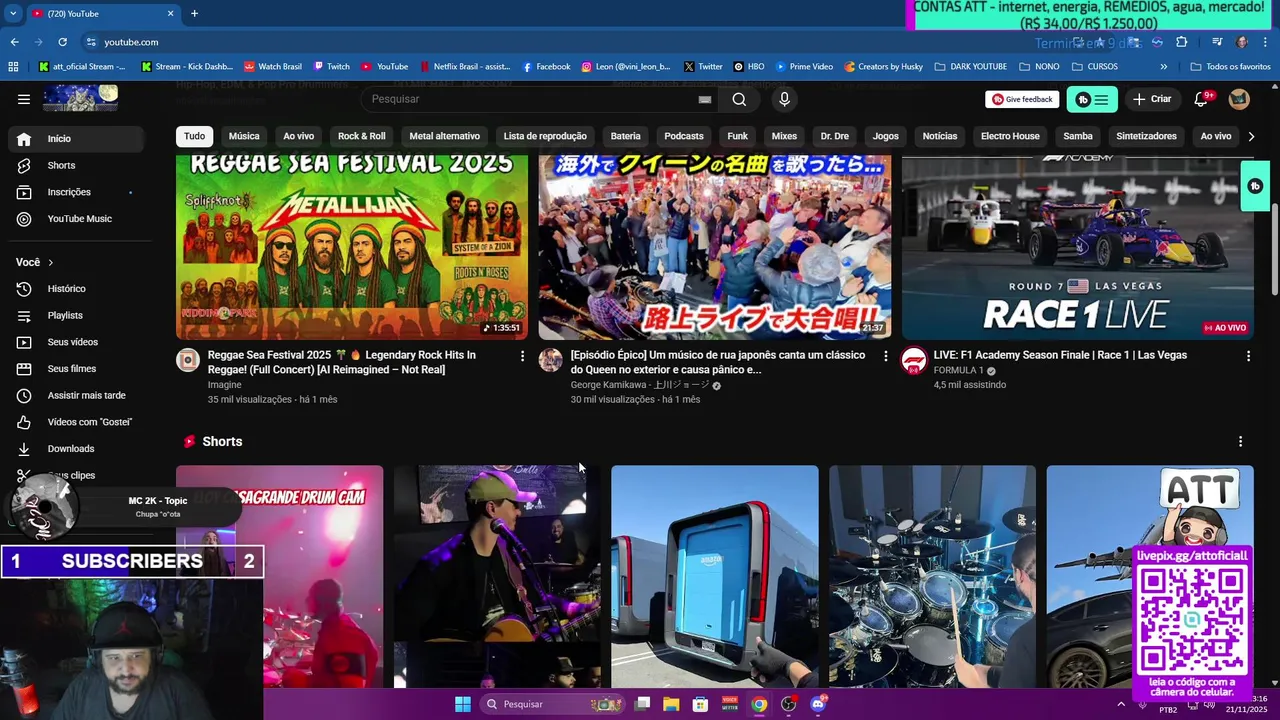Open the Amazon van Short thumbnail
This screenshot has height=720, width=1280.
pos(715,576)
